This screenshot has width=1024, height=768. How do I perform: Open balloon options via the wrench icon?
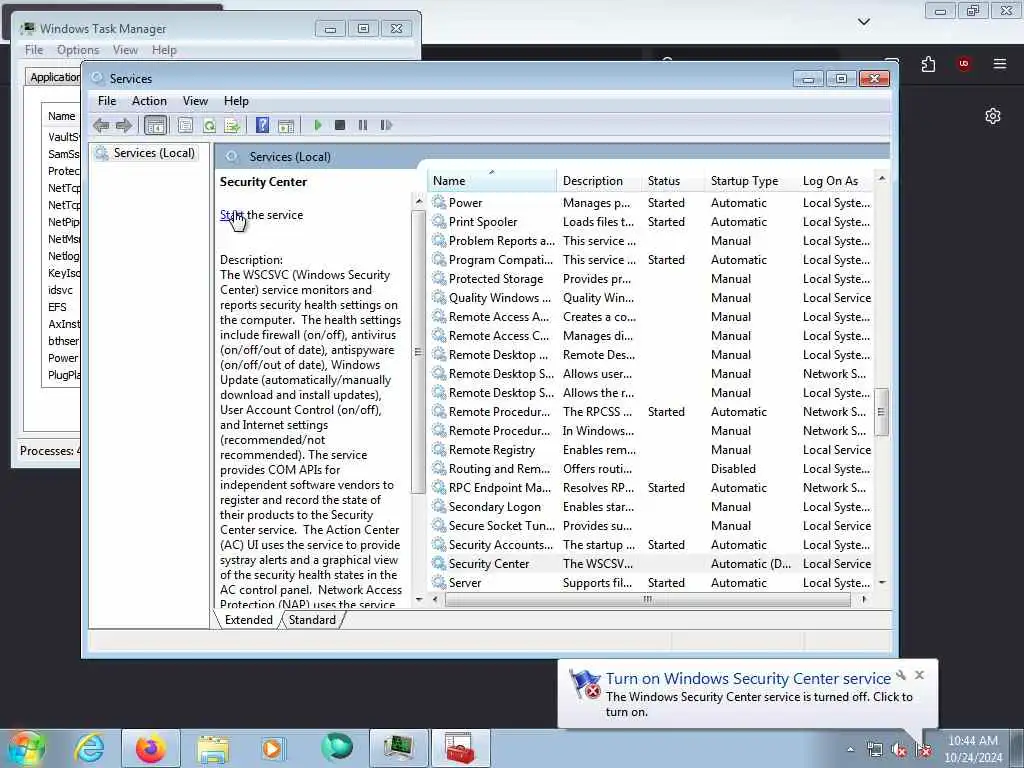click(901, 675)
